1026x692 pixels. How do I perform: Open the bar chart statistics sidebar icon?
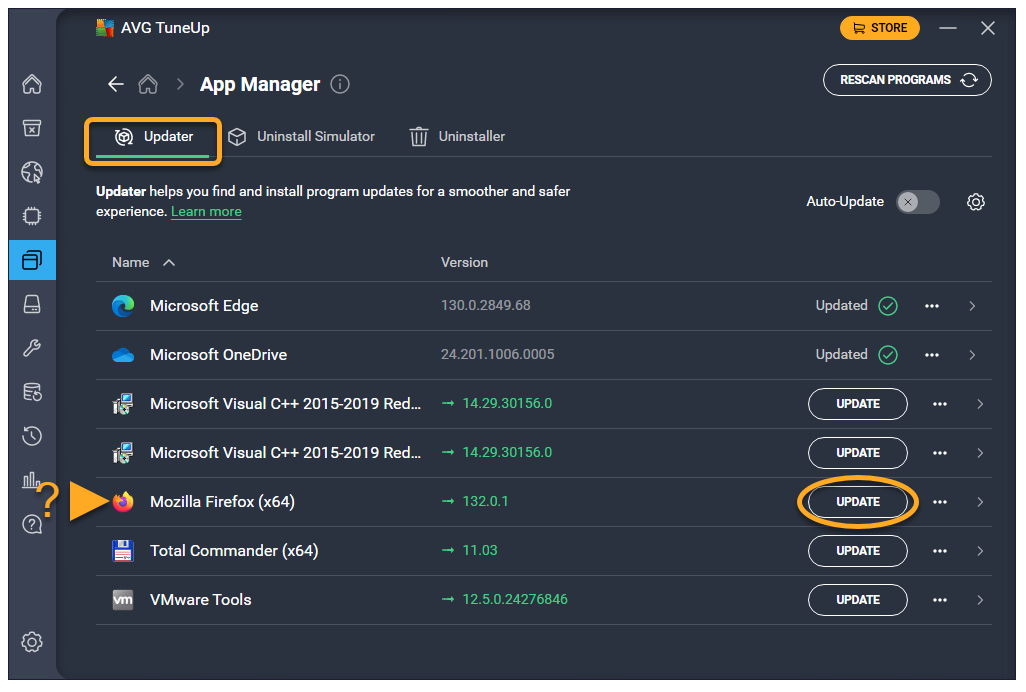pos(32,480)
